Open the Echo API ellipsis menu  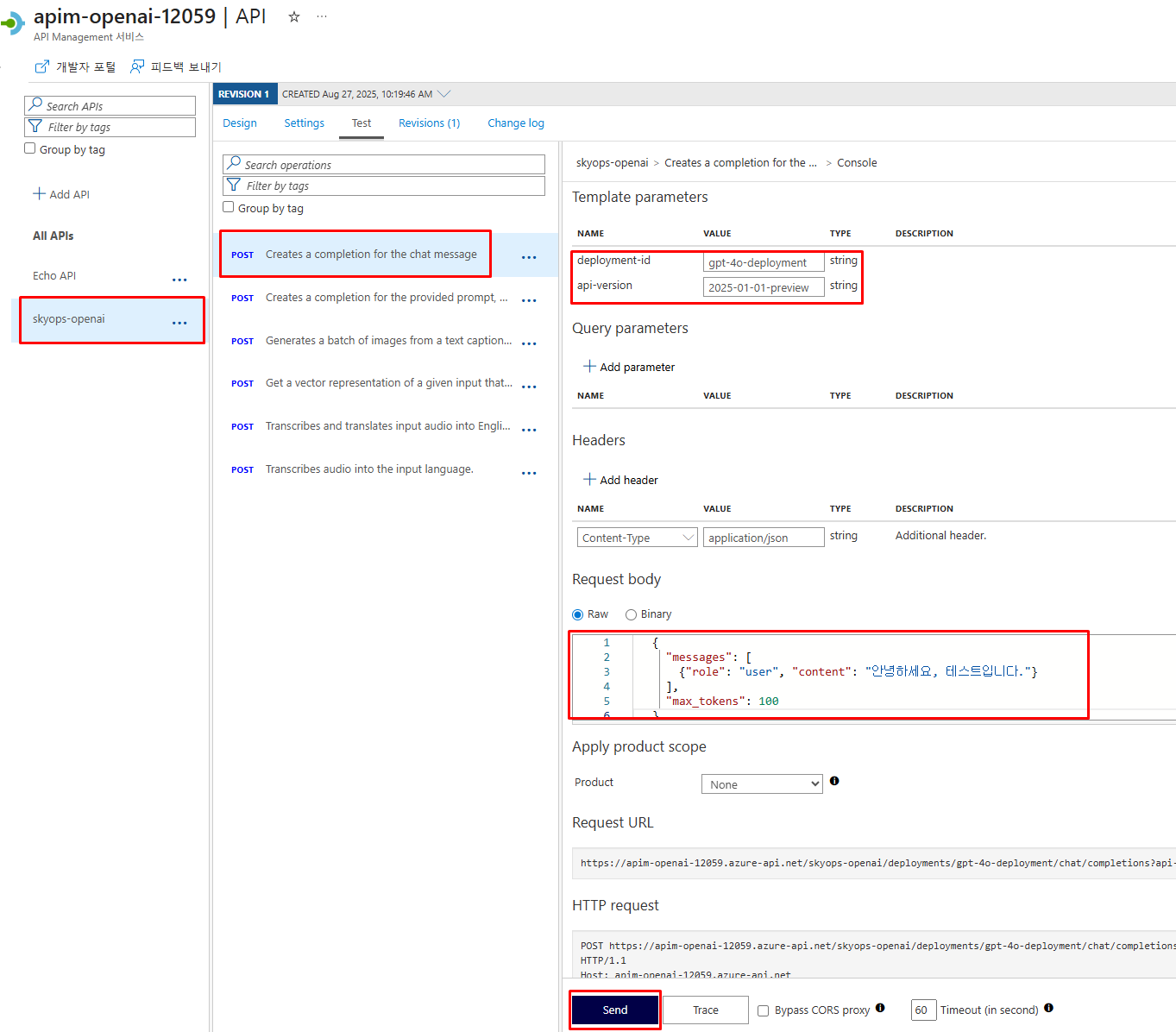pos(179,279)
